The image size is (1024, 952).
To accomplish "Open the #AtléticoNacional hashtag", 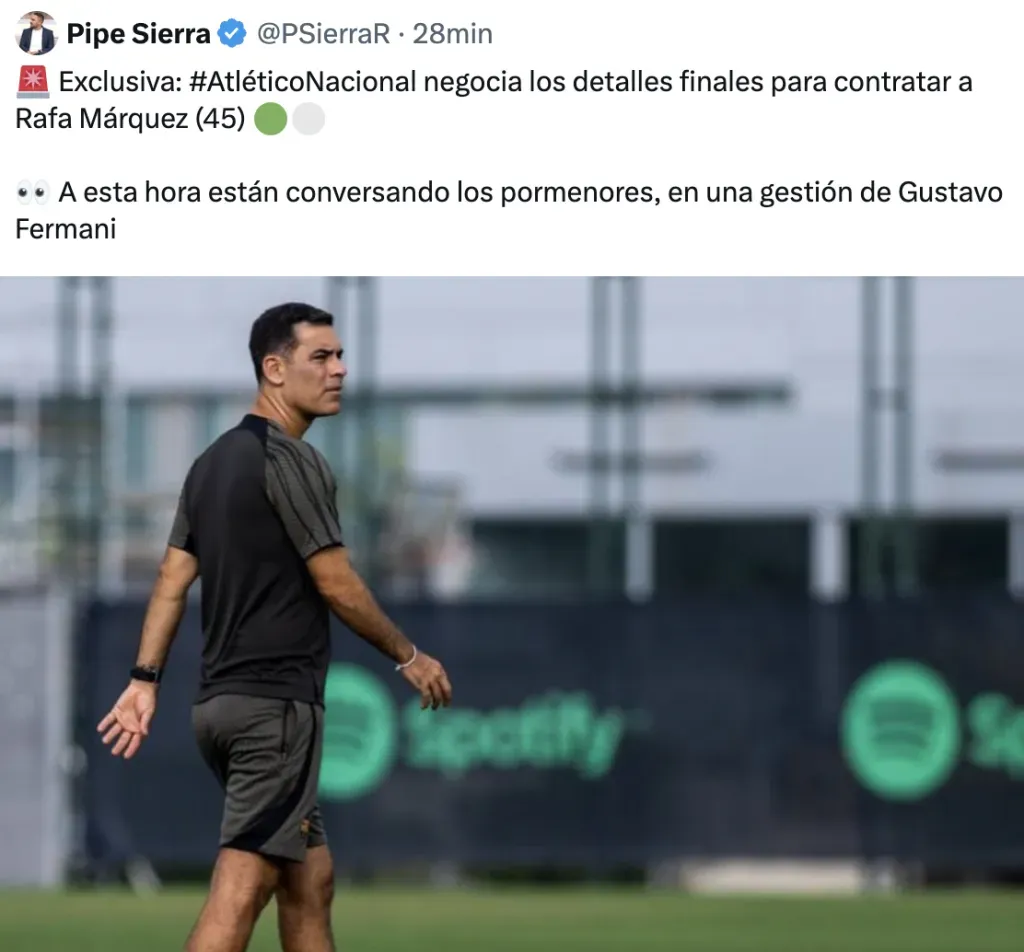I will coord(303,82).
